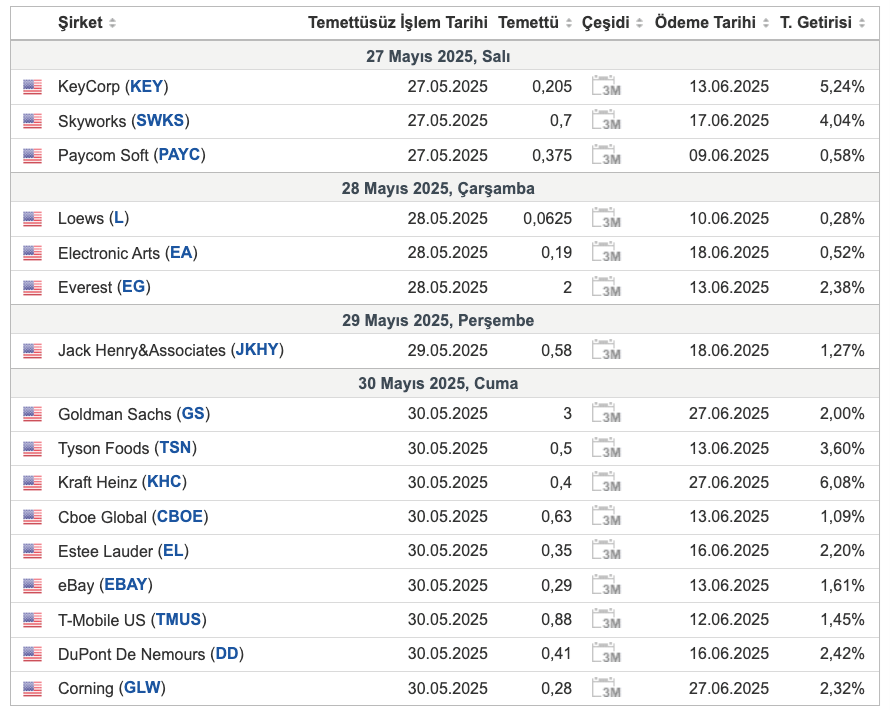The height and width of the screenshot is (710, 890).
Task: Click the 3M calendar icon for Cboe Global
Action: click(606, 516)
